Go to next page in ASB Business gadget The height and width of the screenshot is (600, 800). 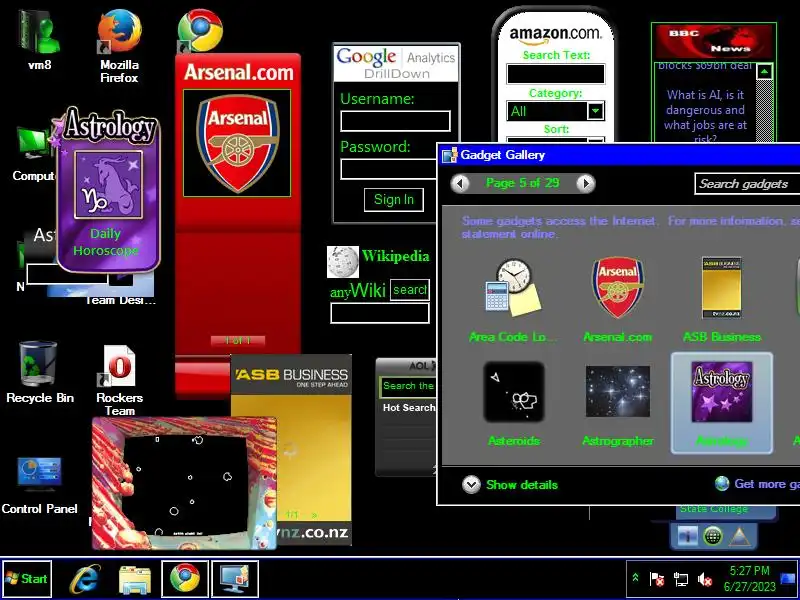[x=314, y=514]
